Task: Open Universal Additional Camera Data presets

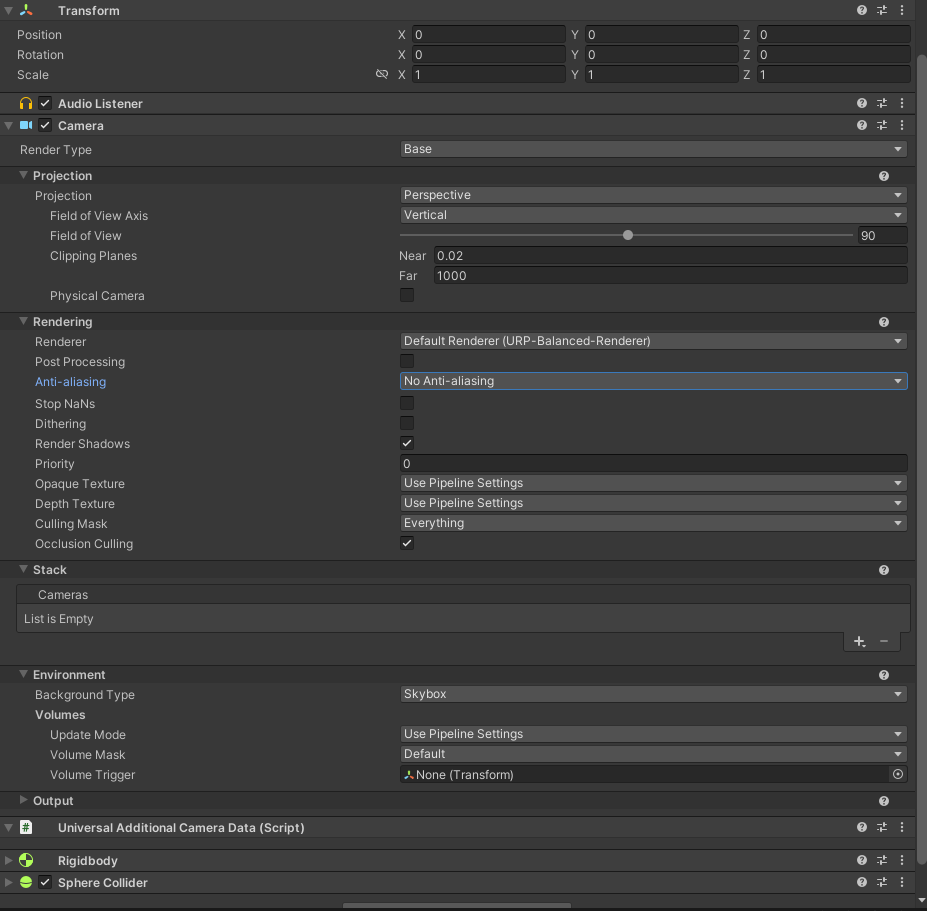Action: pyautogui.click(x=882, y=827)
